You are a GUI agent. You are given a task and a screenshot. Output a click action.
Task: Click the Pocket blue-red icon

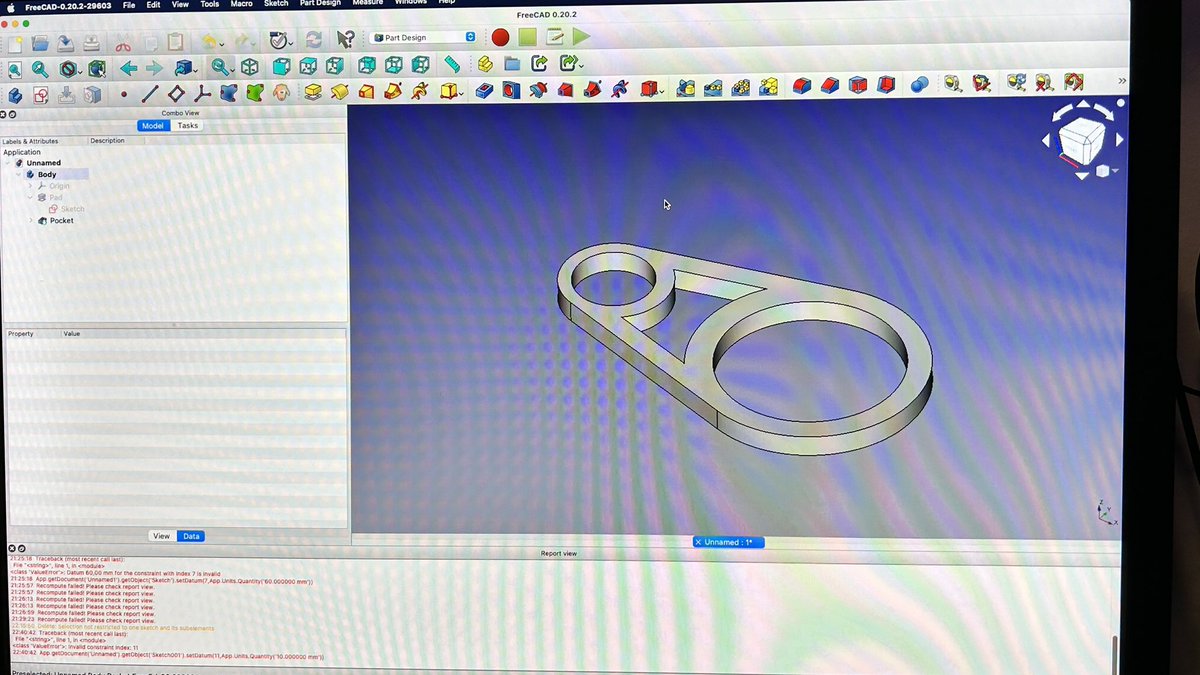coord(484,90)
